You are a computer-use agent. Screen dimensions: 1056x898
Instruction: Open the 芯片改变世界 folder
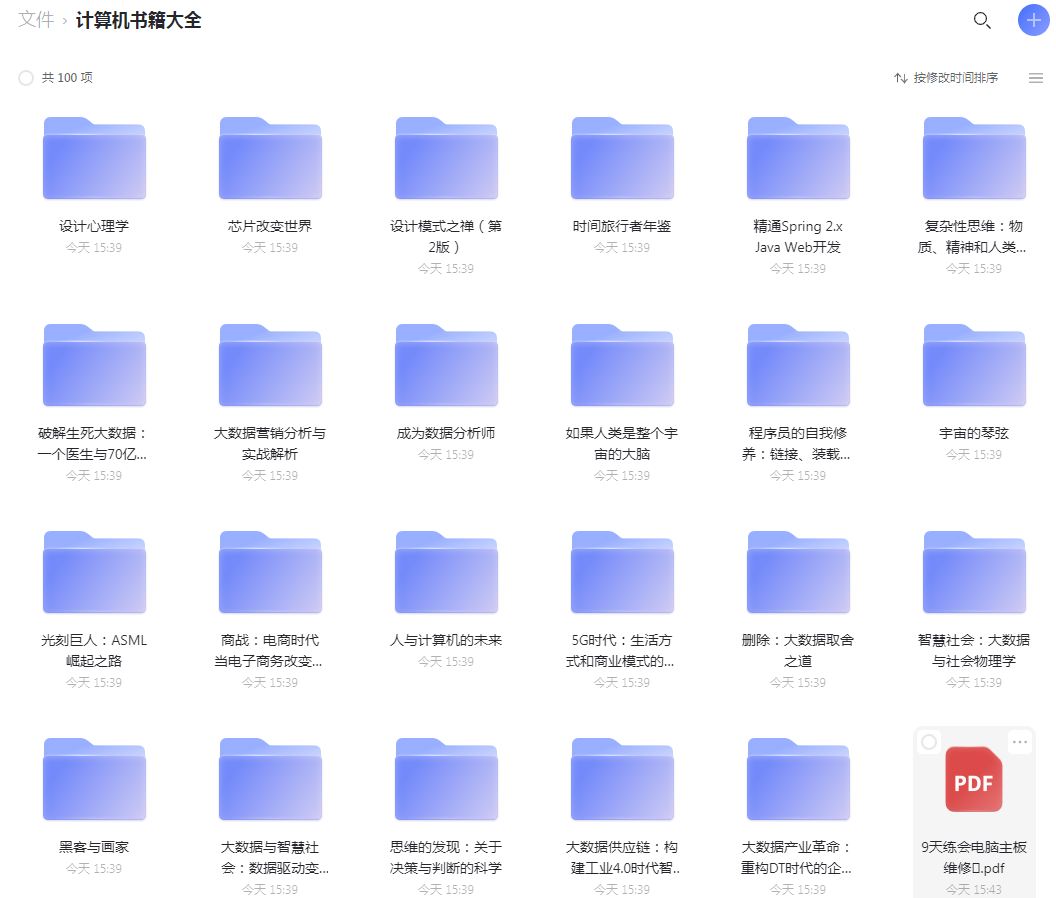(x=270, y=159)
